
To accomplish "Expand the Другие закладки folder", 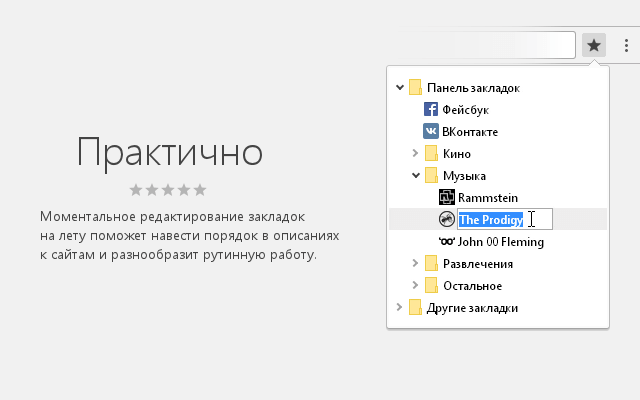I will pyautogui.click(x=400, y=307).
